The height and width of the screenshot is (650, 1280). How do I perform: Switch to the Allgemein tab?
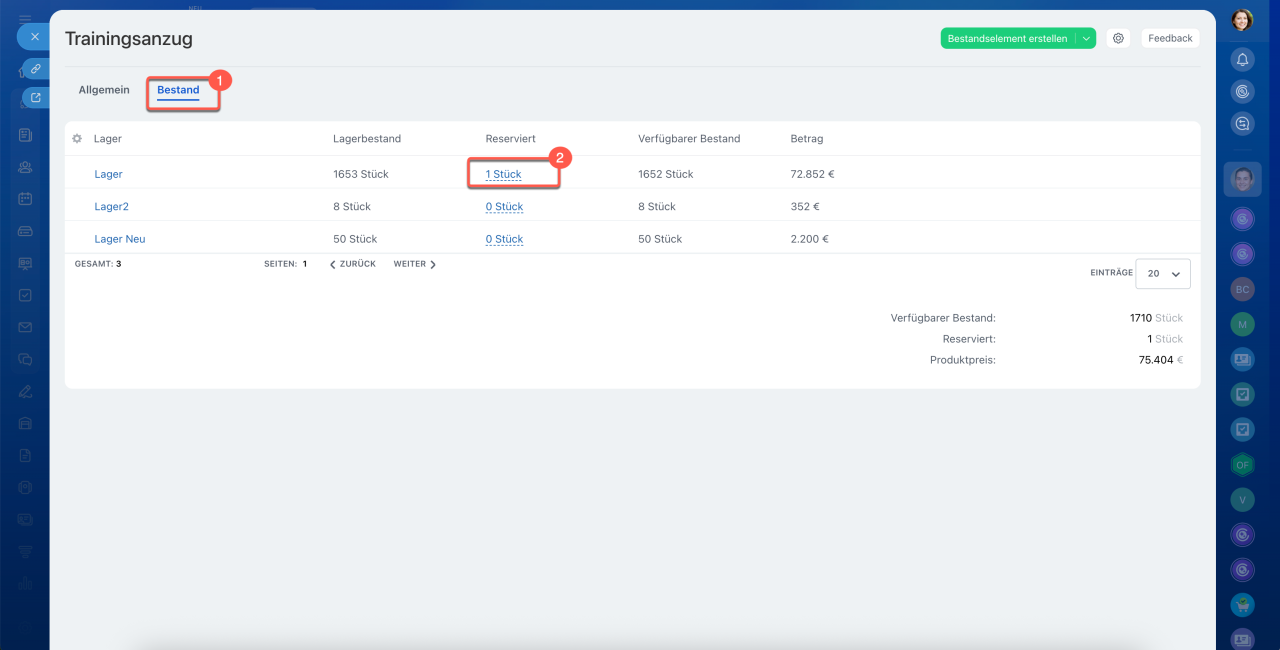tap(104, 90)
